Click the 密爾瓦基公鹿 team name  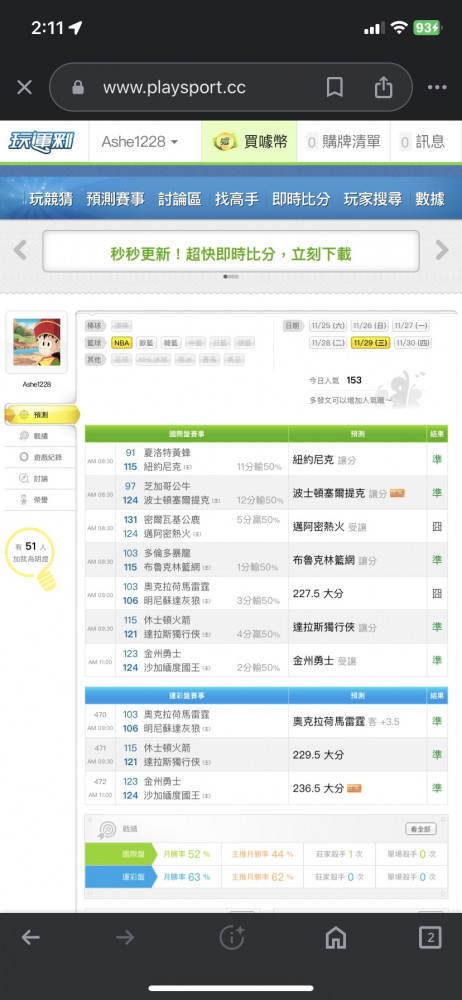[172, 520]
